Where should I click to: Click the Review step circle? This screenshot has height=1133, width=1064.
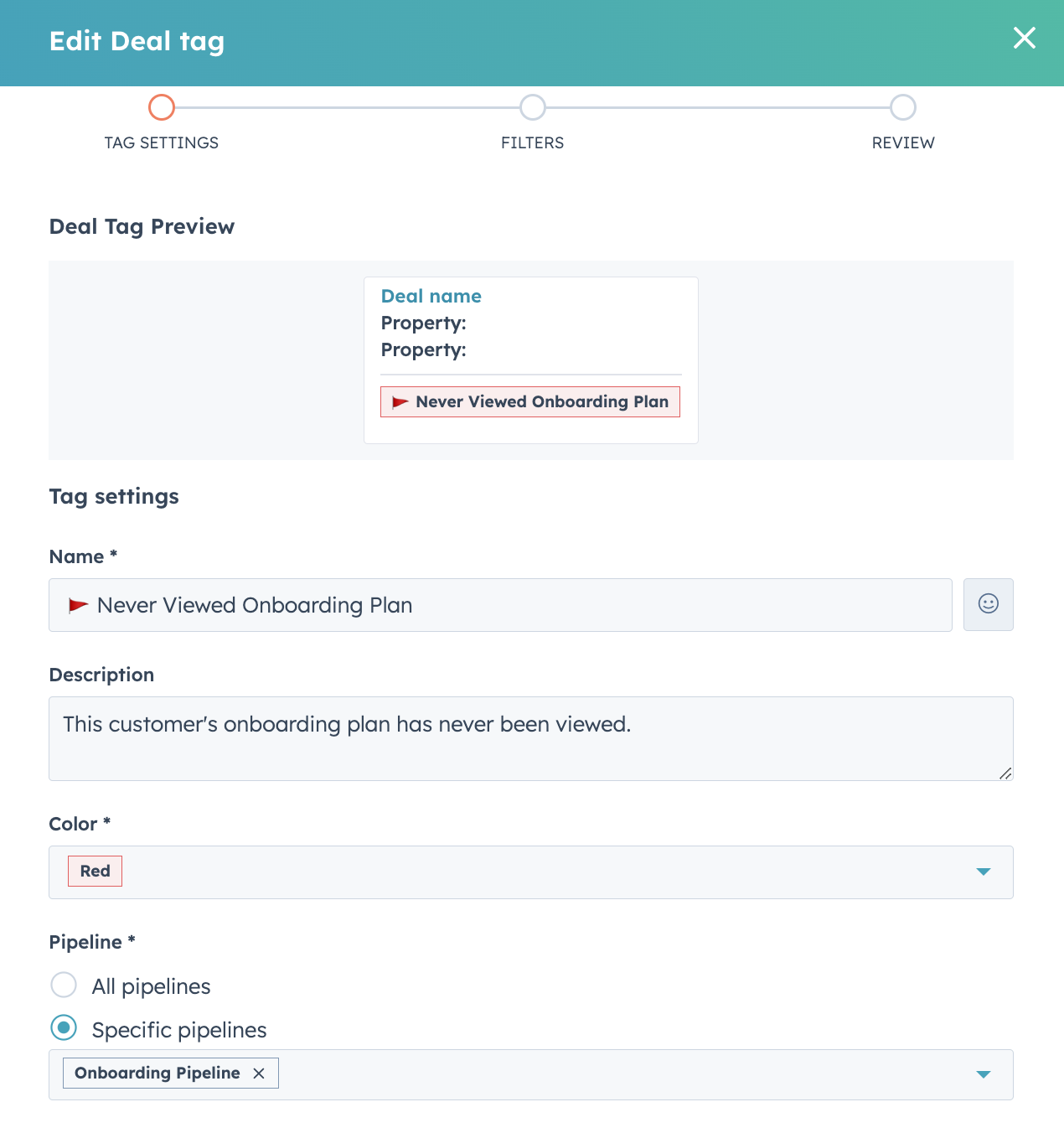[903, 107]
